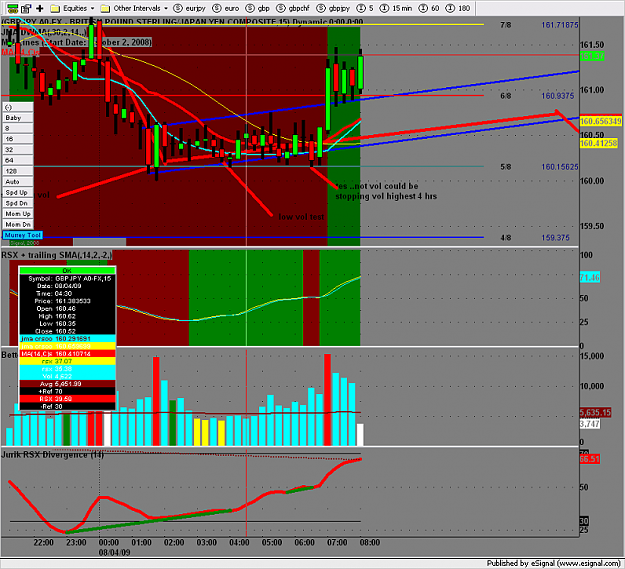This screenshot has height=569, width=625.
Task: Click the 'stopping vol highest 4 hrs' annotation
Action: (x=386, y=196)
